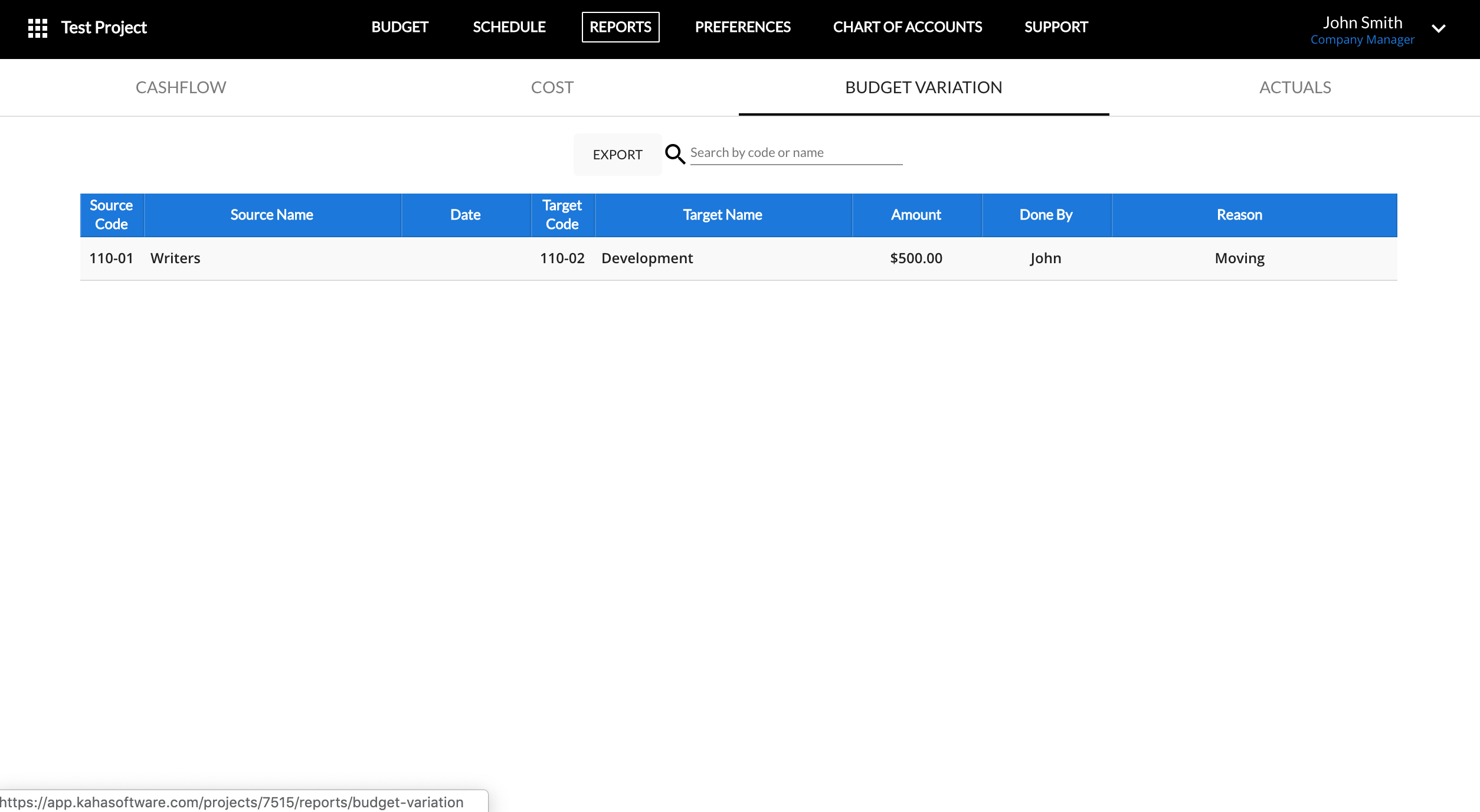
Task: Open PREFERENCES in top navigation
Action: click(x=742, y=27)
